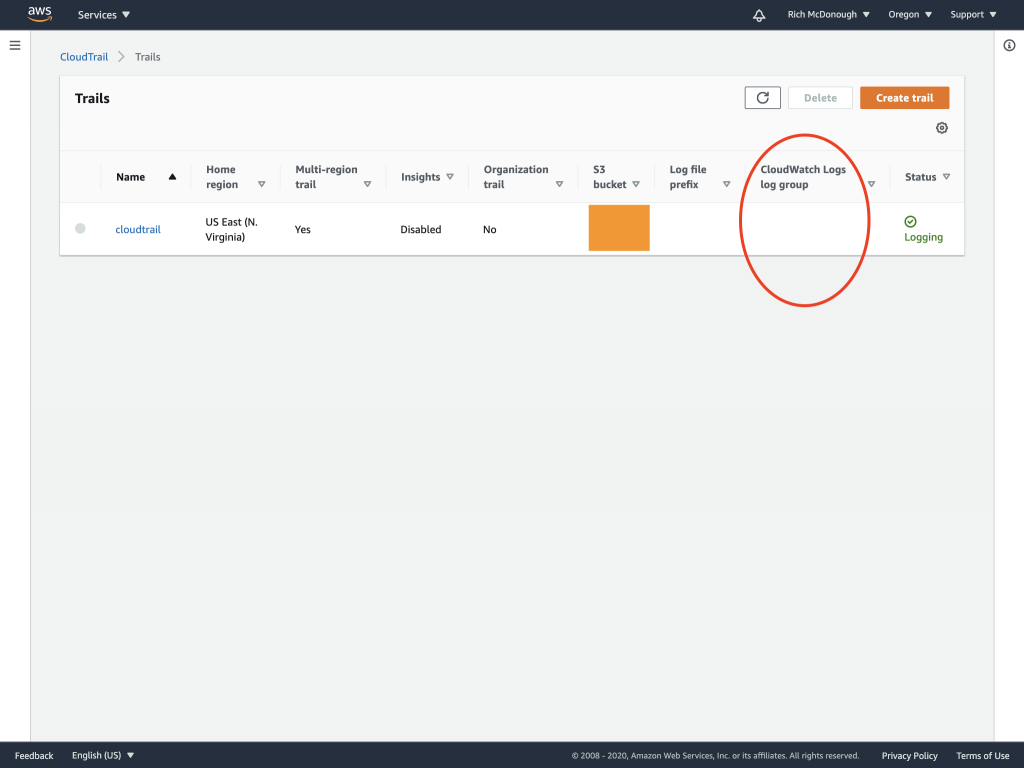Open the table preferences gear

[941, 128]
